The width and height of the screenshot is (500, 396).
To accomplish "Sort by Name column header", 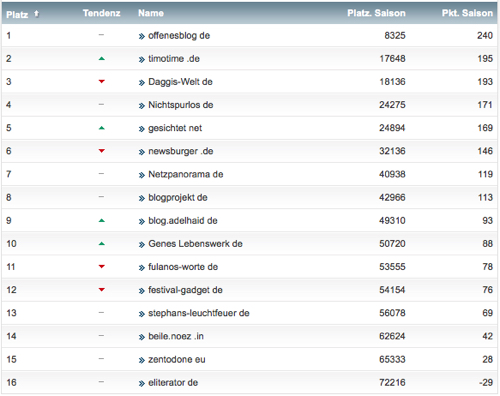I will click(151, 13).
